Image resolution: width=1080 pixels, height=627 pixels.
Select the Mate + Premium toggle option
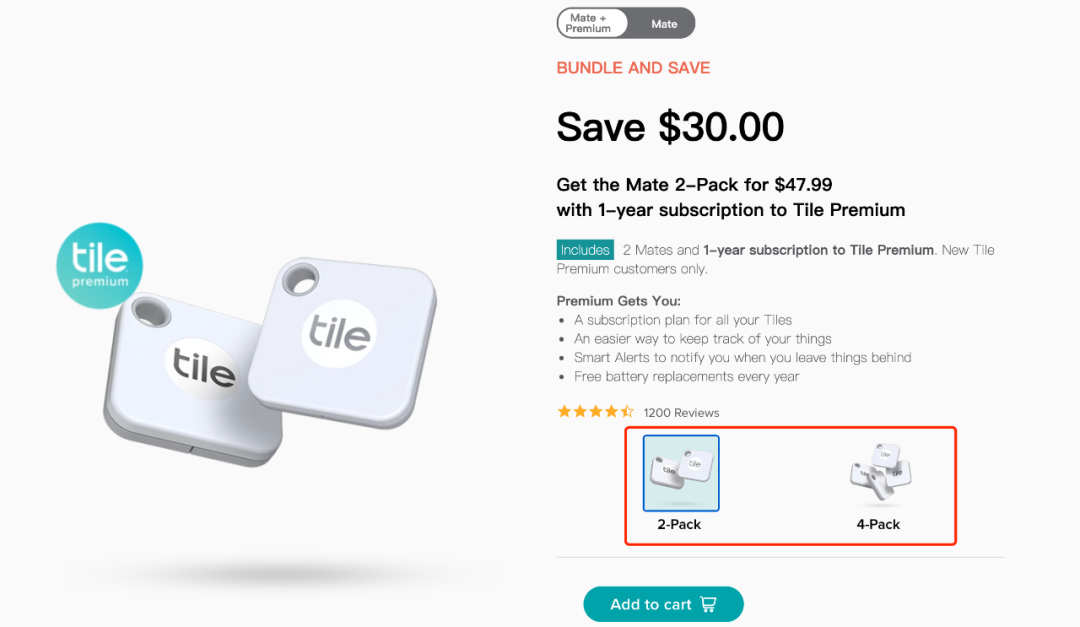point(589,23)
